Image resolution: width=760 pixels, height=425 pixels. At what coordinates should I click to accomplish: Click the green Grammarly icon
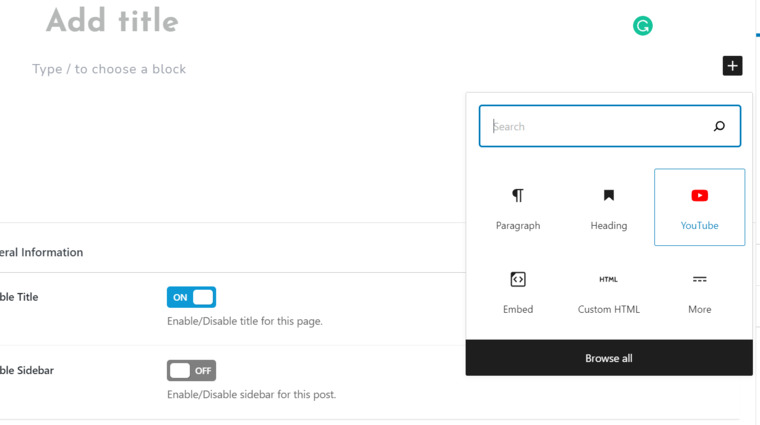click(643, 27)
